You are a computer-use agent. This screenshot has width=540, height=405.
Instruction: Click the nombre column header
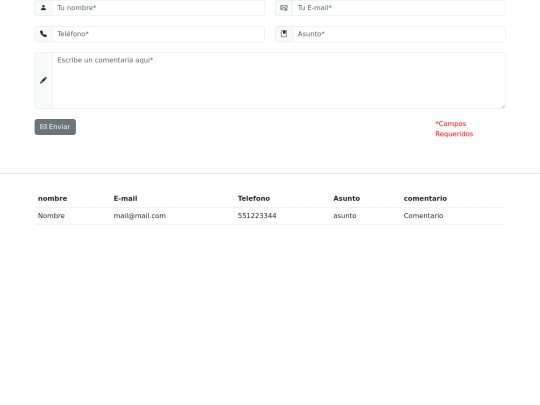52,198
